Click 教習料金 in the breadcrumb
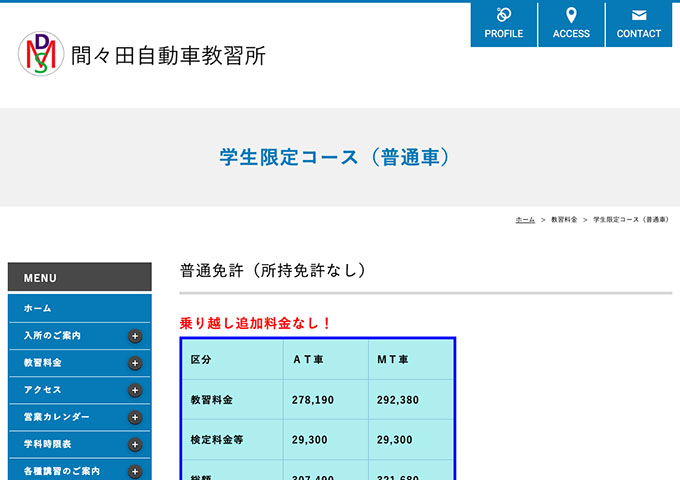The height and width of the screenshot is (480, 680). [564, 219]
